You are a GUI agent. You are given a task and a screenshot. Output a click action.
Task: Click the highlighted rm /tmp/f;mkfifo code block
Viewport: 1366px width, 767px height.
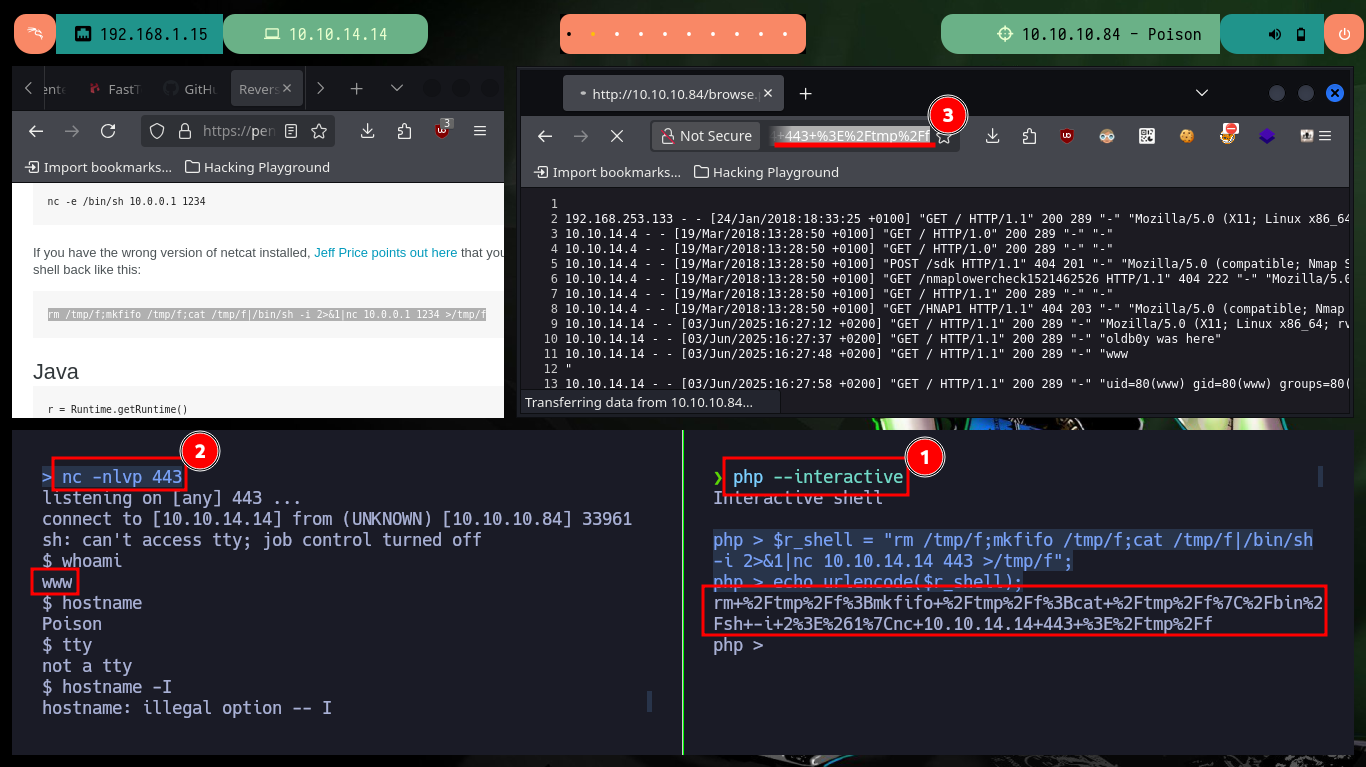pos(267,314)
